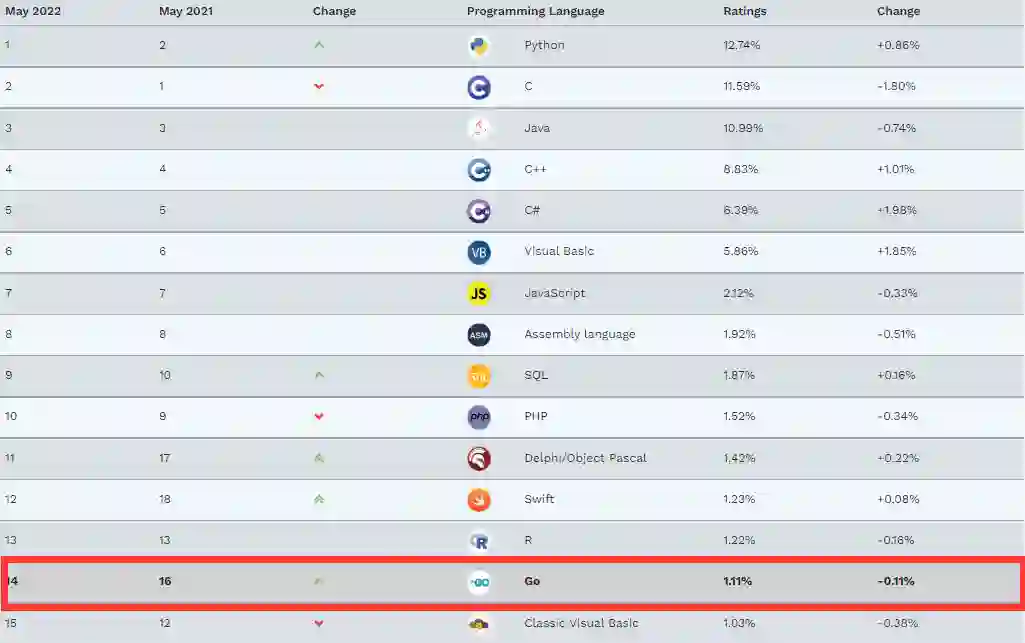Click the Java coffee cup icon
Image resolution: width=1025 pixels, height=643 pixels.
[478, 128]
